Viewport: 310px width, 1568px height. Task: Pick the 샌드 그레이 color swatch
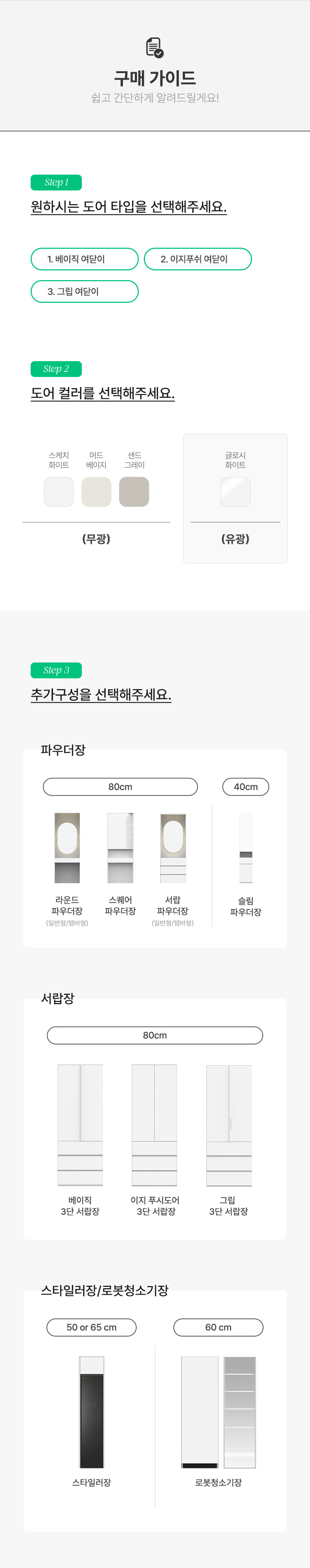pos(134,492)
